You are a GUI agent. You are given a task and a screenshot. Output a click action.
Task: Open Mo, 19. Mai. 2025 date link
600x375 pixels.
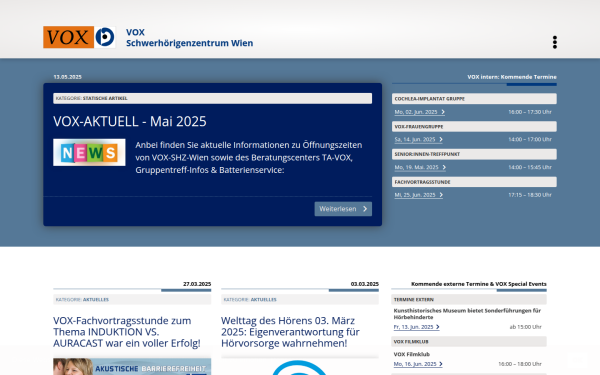(420, 167)
